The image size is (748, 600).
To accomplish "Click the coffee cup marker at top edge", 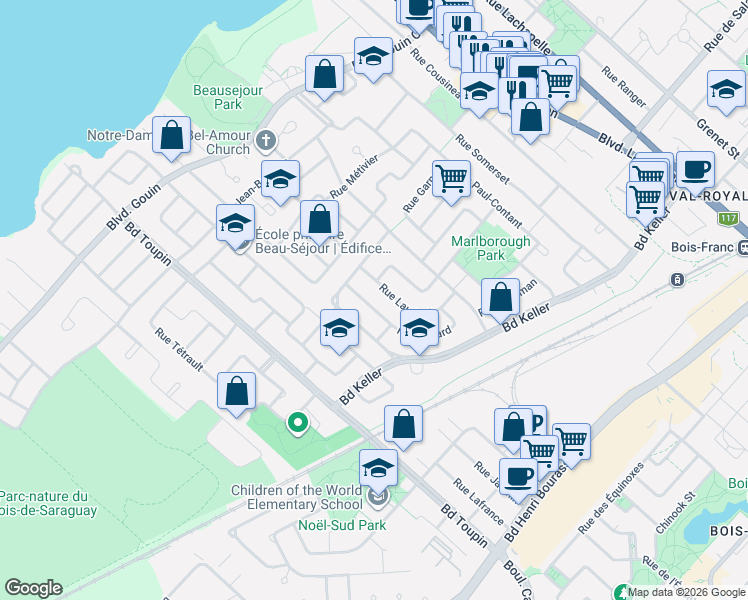I will tap(418, 10).
